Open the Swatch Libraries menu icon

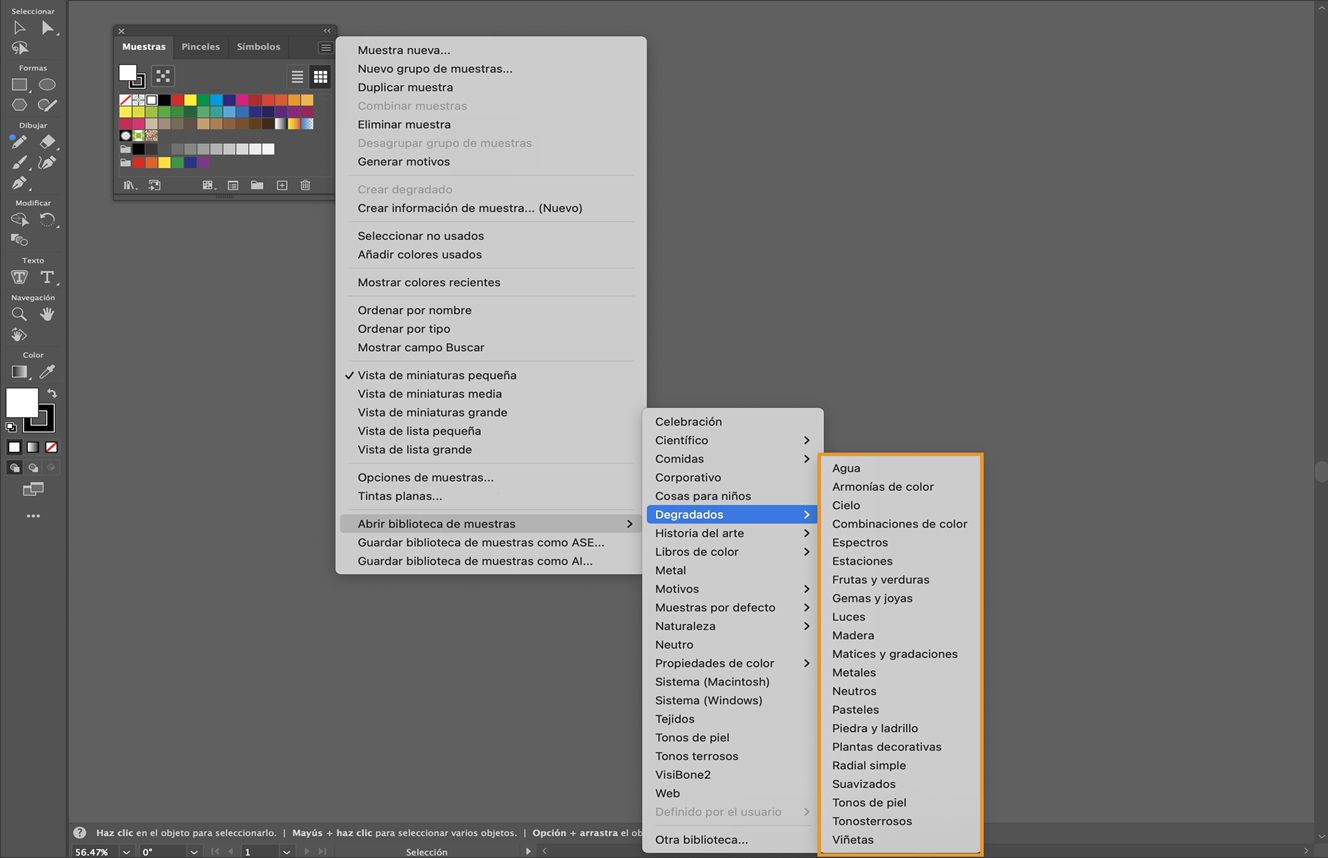click(129, 185)
